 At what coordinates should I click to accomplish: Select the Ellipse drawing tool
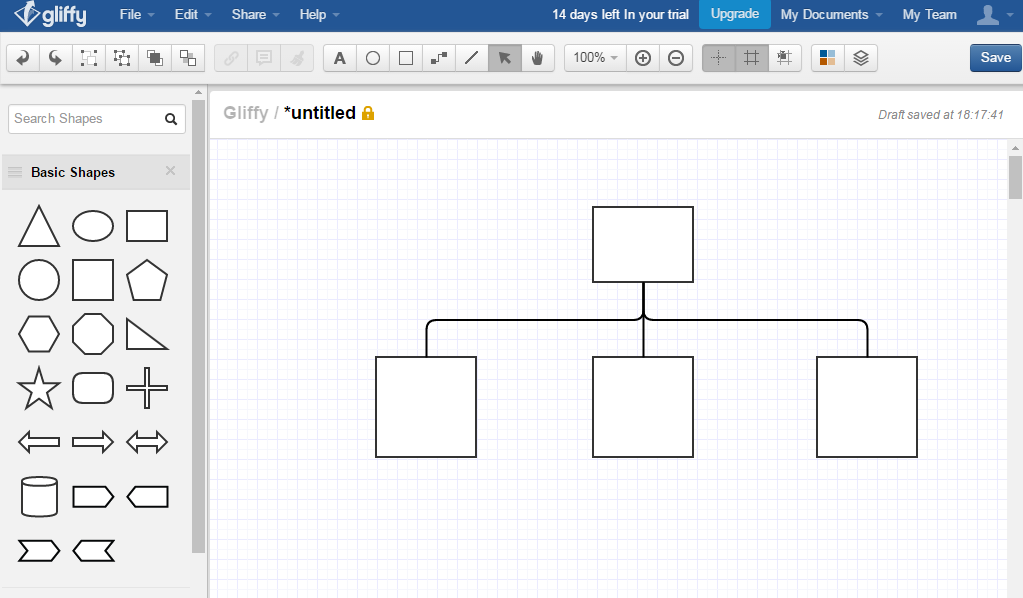point(373,58)
